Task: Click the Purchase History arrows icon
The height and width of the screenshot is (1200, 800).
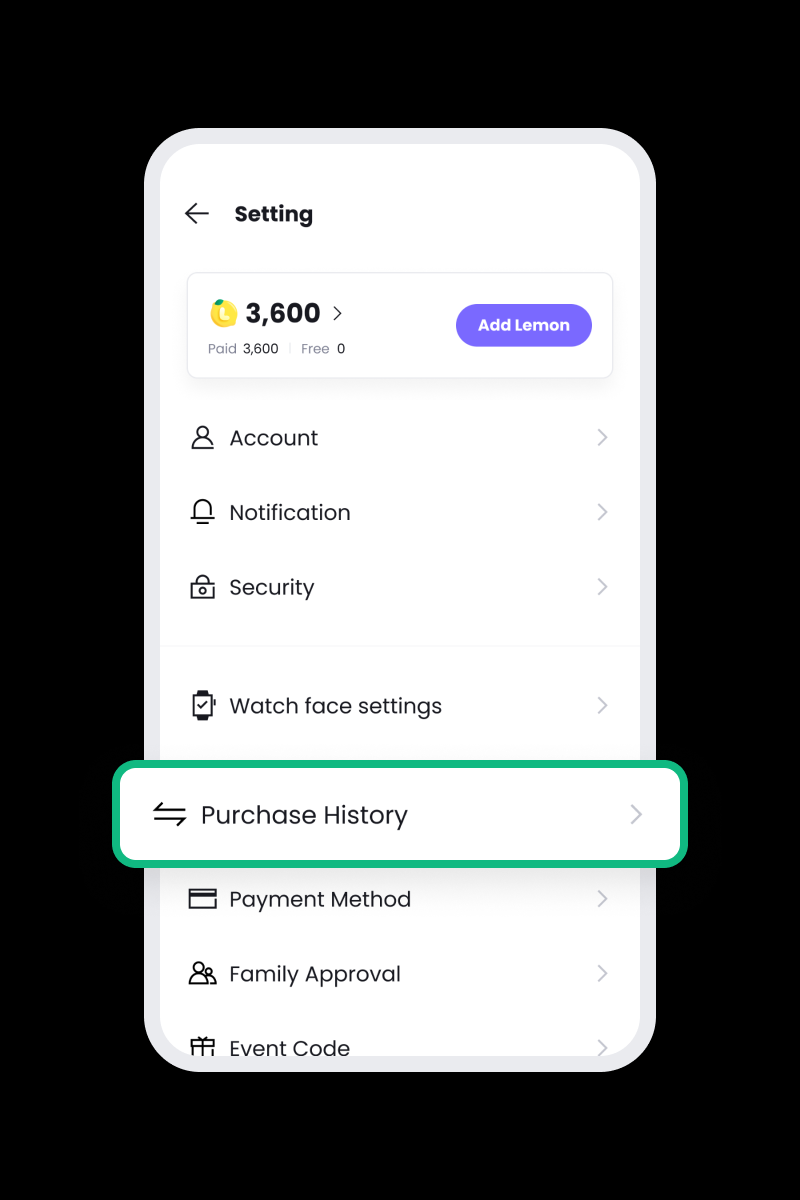Action: pos(170,815)
